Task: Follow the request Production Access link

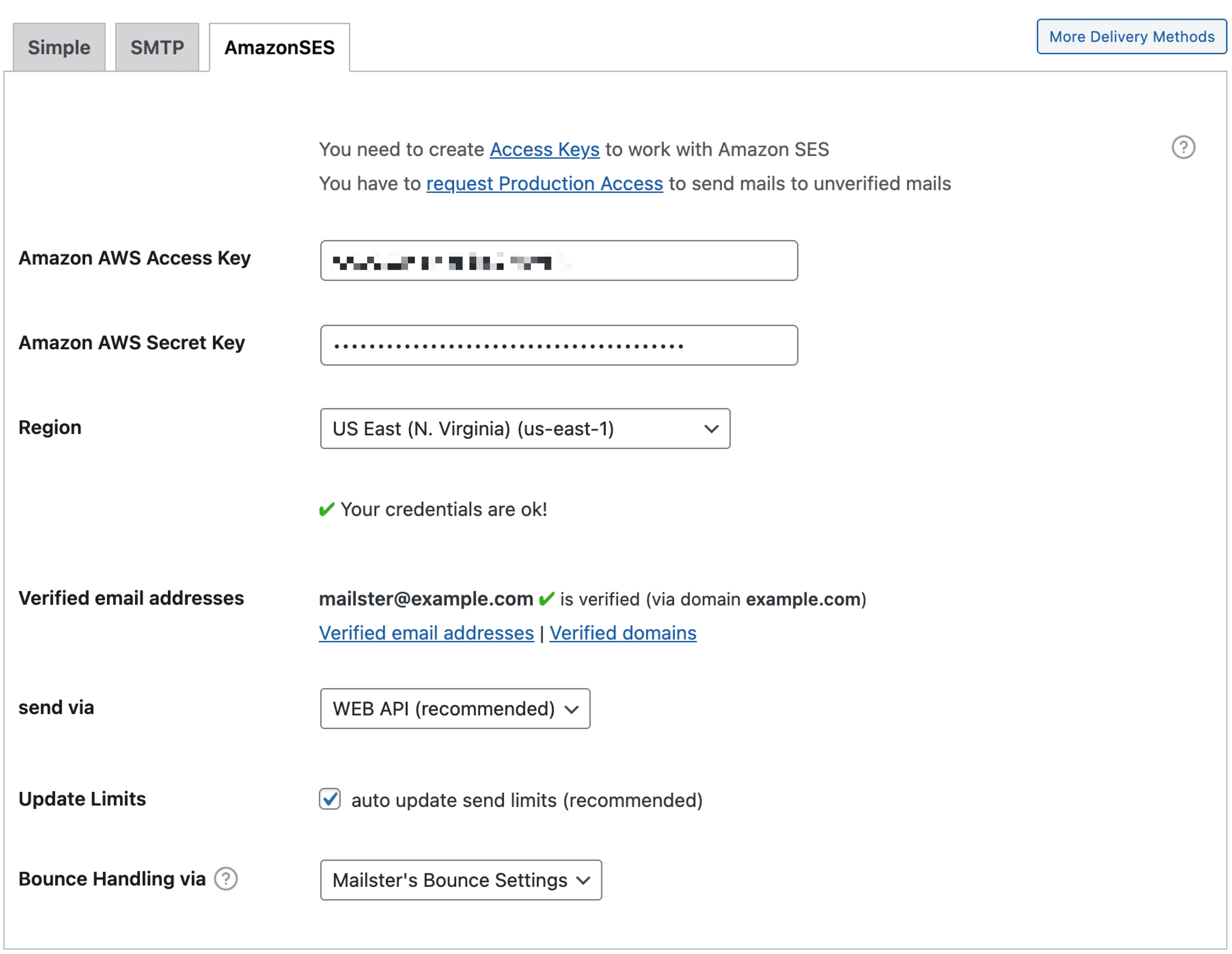Action: click(x=544, y=184)
